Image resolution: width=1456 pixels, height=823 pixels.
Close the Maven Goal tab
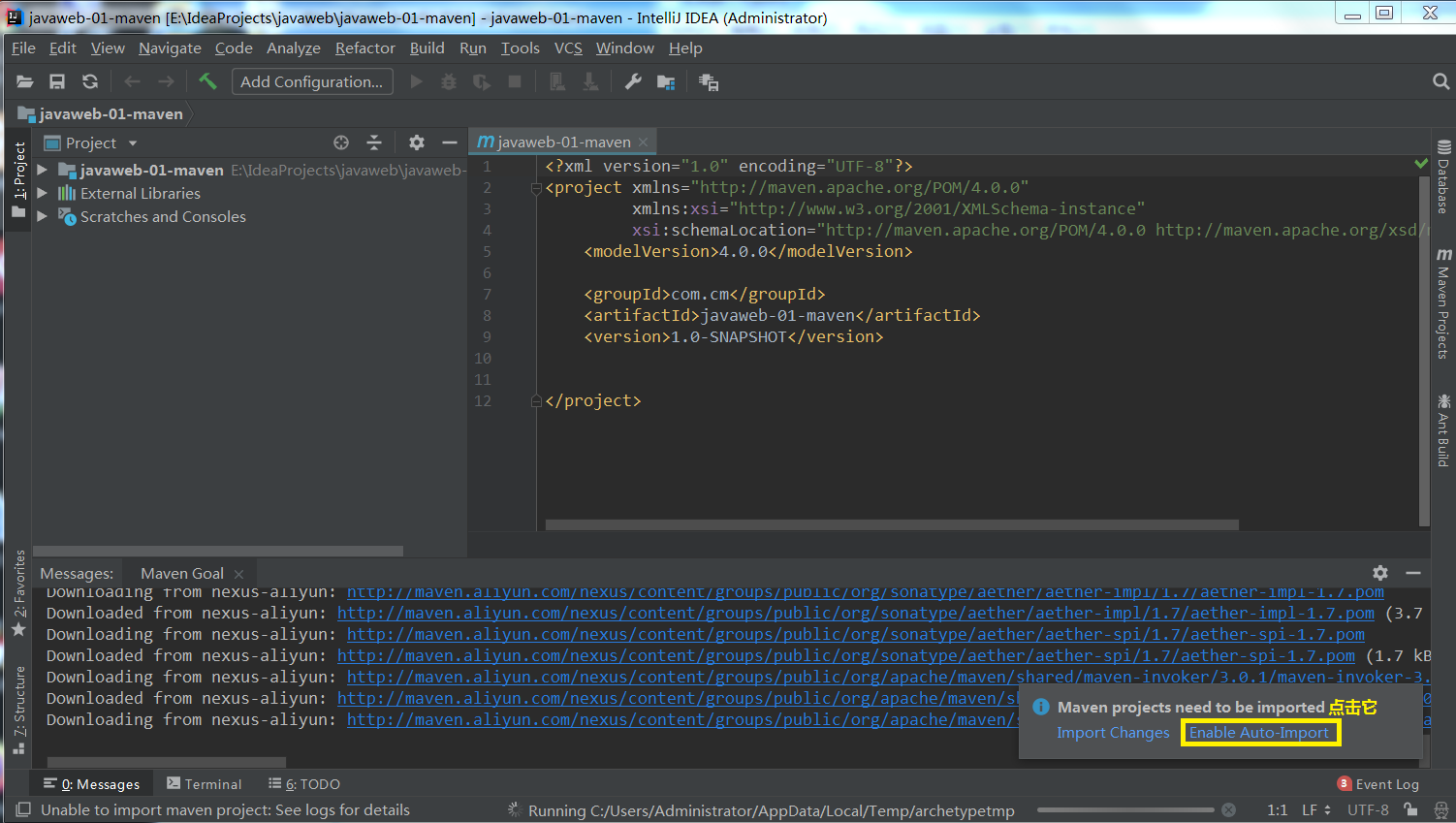point(238,574)
